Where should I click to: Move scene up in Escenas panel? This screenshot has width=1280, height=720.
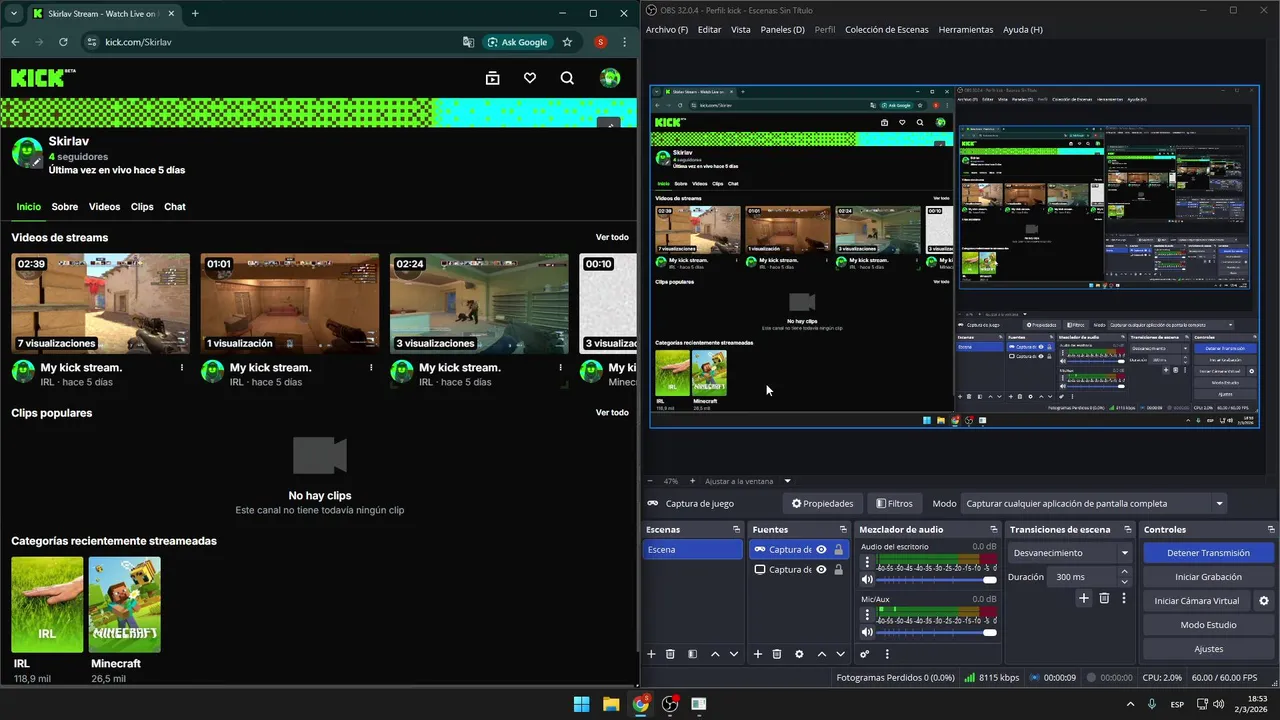(715, 654)
